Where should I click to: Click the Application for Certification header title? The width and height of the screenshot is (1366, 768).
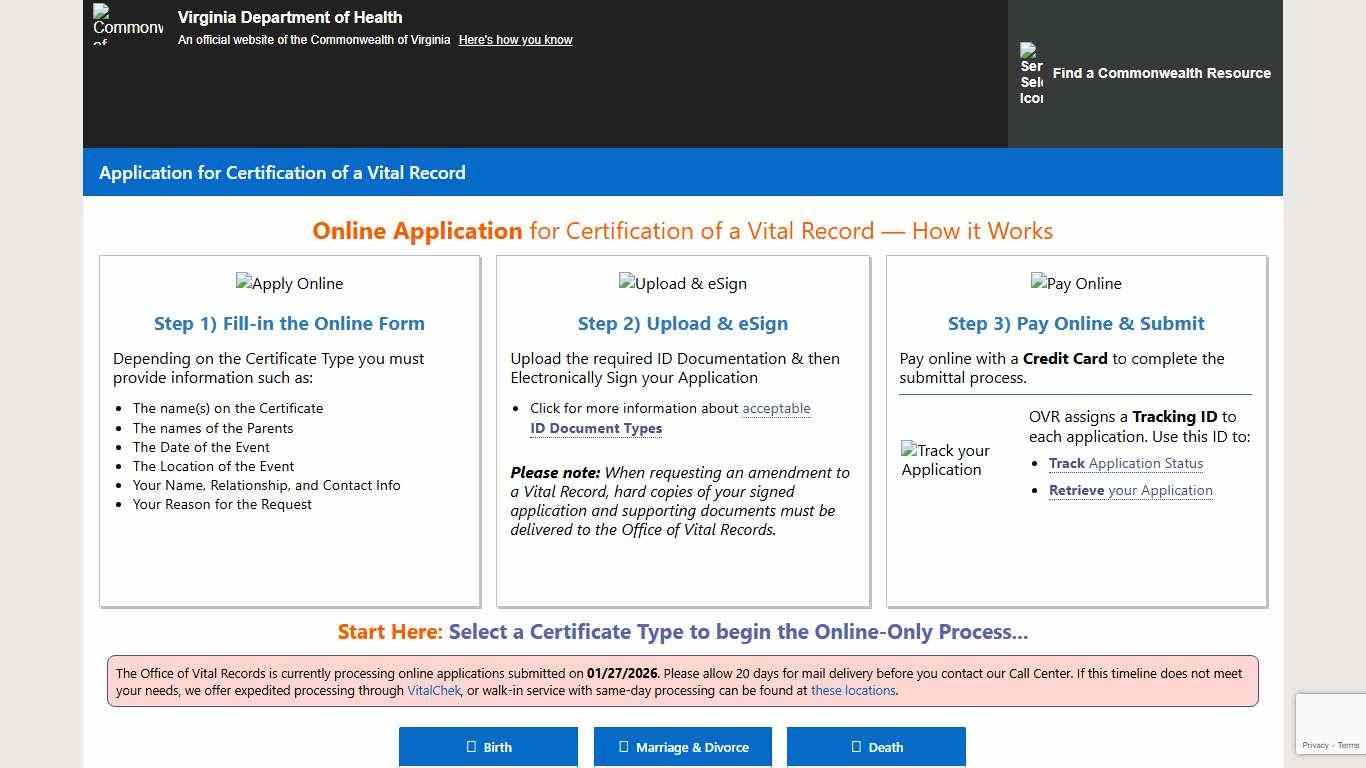(x=282, y=173)
